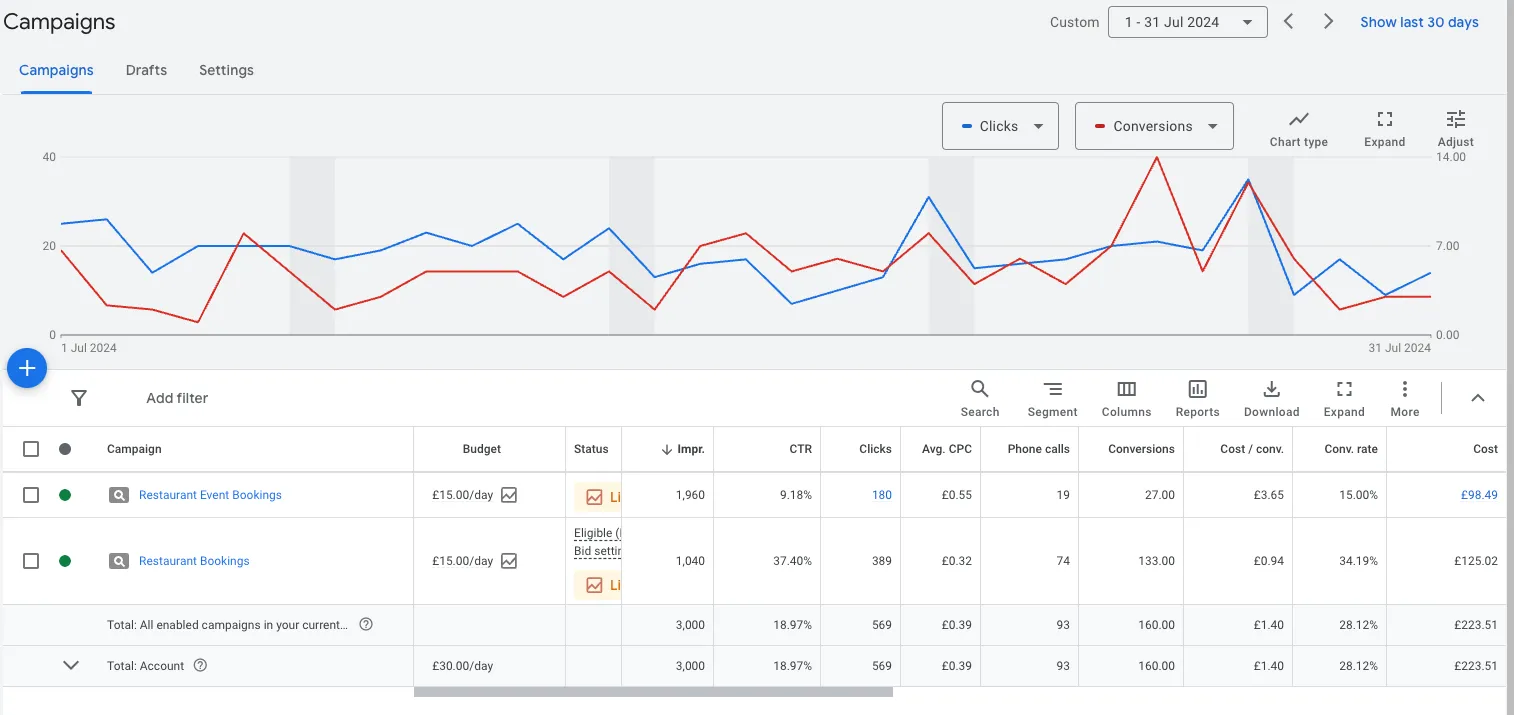The width and height of the screenshot is (1514, 715).
Task: Check the Restaurant Bookings row checkbox
Action: pyautogui.click(x=31, y=561)
